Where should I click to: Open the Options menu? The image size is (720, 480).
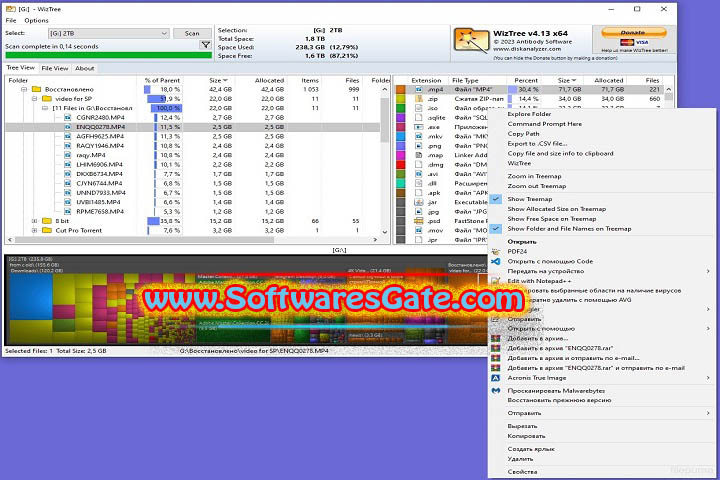click(x=36, y=21)
